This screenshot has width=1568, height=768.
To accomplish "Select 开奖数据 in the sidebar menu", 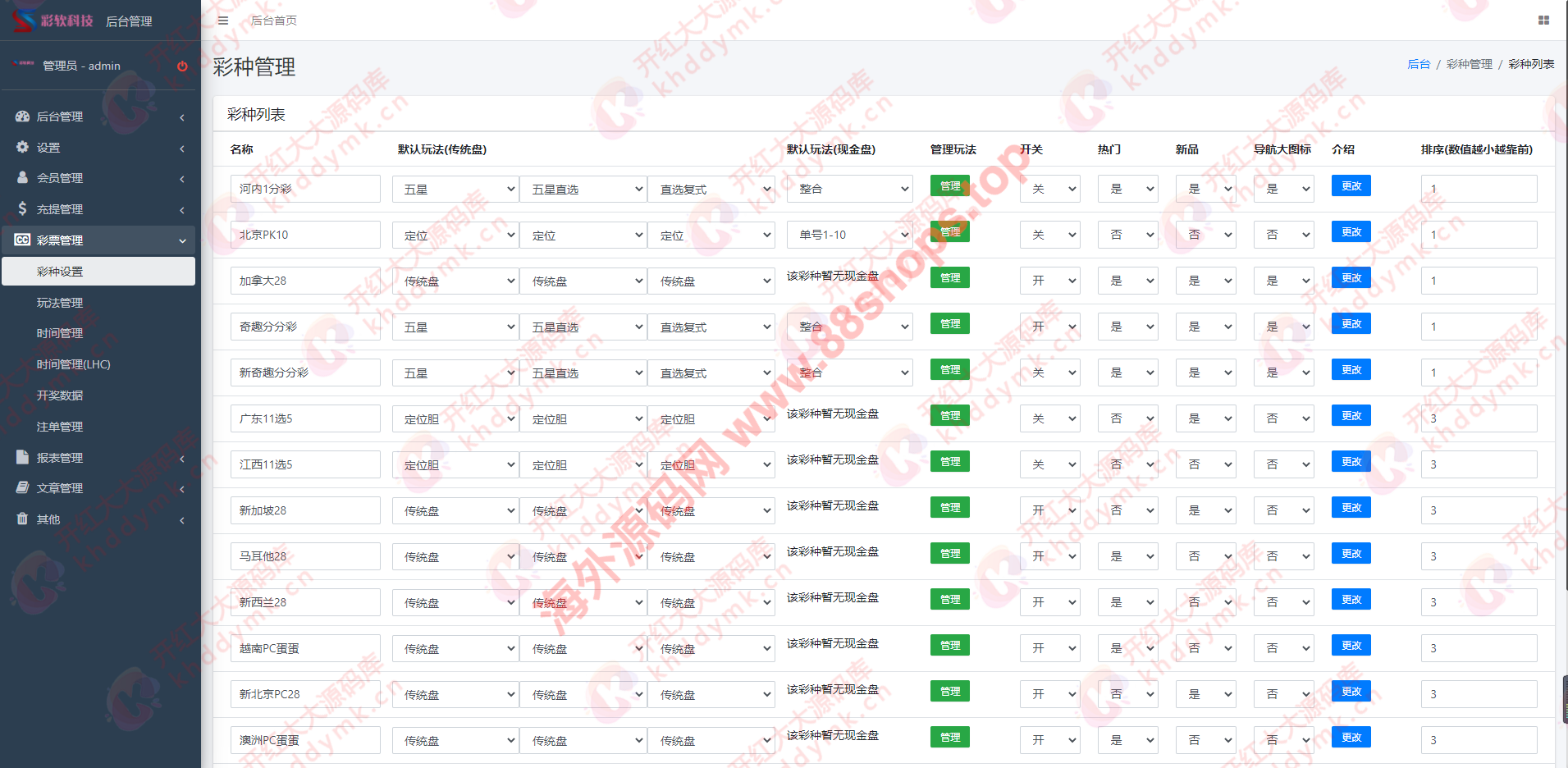I will (x=60, y=395).
